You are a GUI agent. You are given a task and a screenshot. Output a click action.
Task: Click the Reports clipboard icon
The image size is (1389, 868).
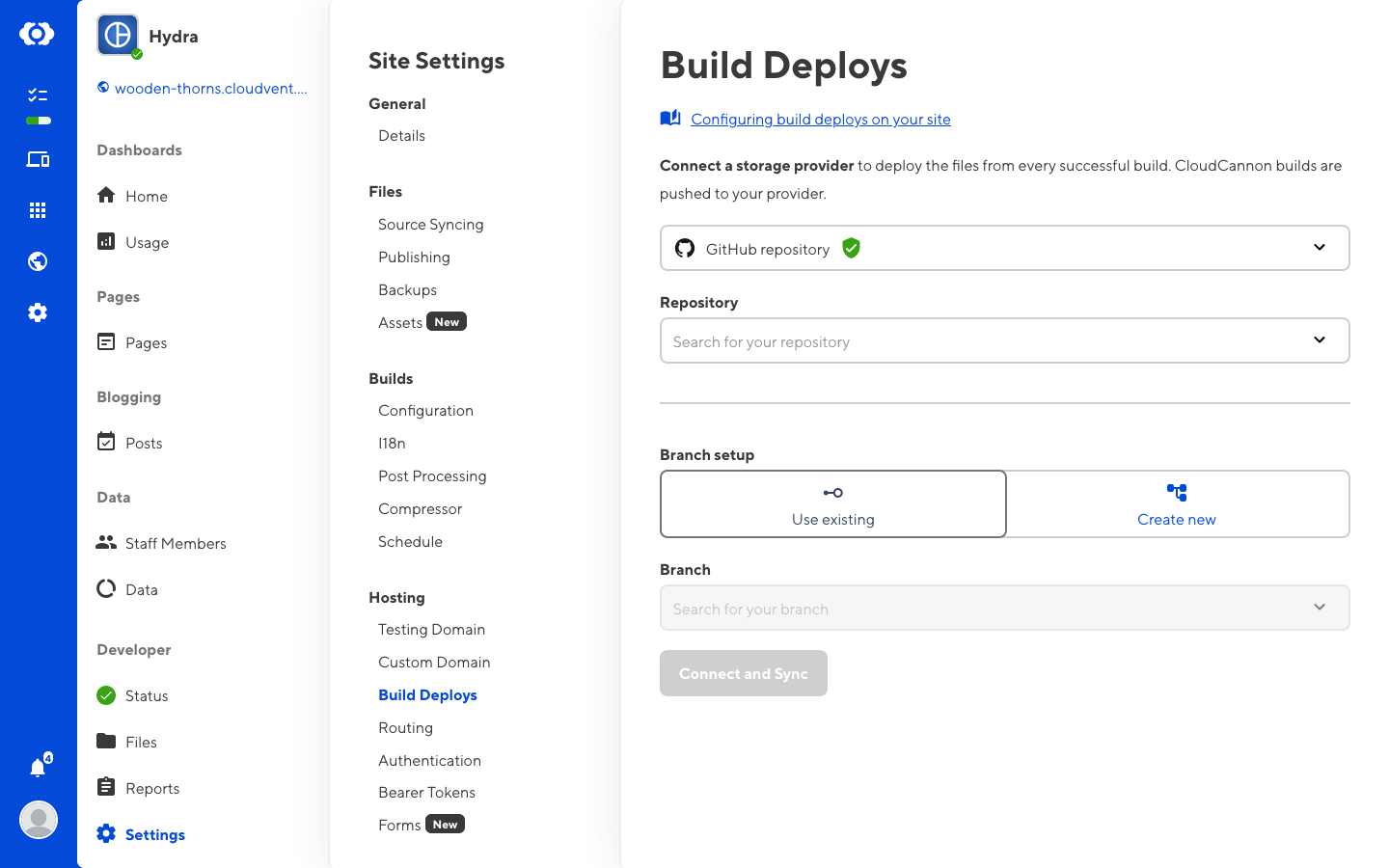point(106,787)
